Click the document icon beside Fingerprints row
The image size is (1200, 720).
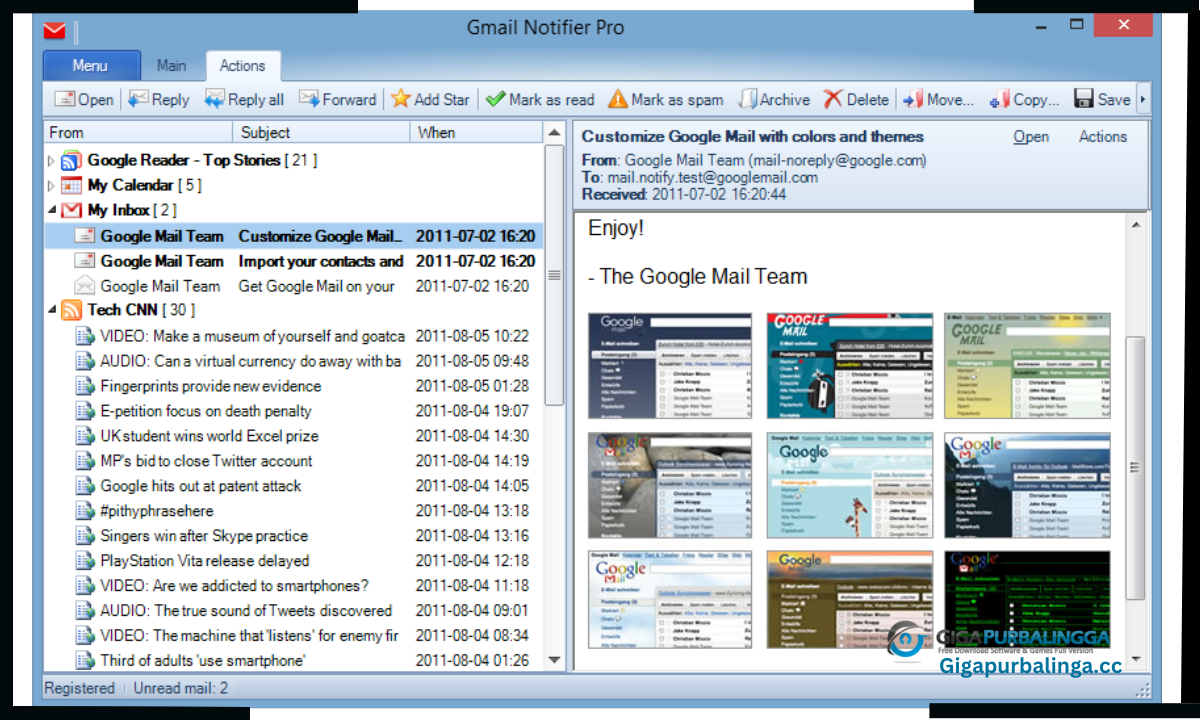(x=85, y=386)
